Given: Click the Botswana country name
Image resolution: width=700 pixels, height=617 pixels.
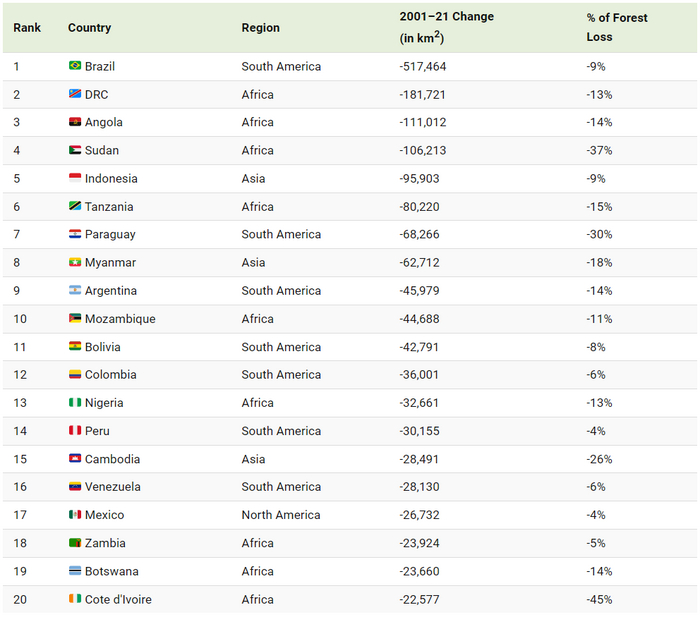Looking at the screenshot, I should (112, 571).
